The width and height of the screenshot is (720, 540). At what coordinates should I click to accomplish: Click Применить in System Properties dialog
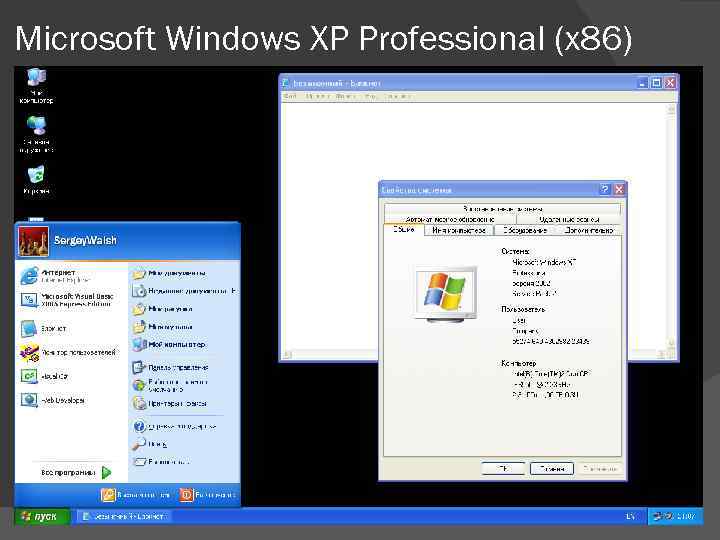click(600, 469)
